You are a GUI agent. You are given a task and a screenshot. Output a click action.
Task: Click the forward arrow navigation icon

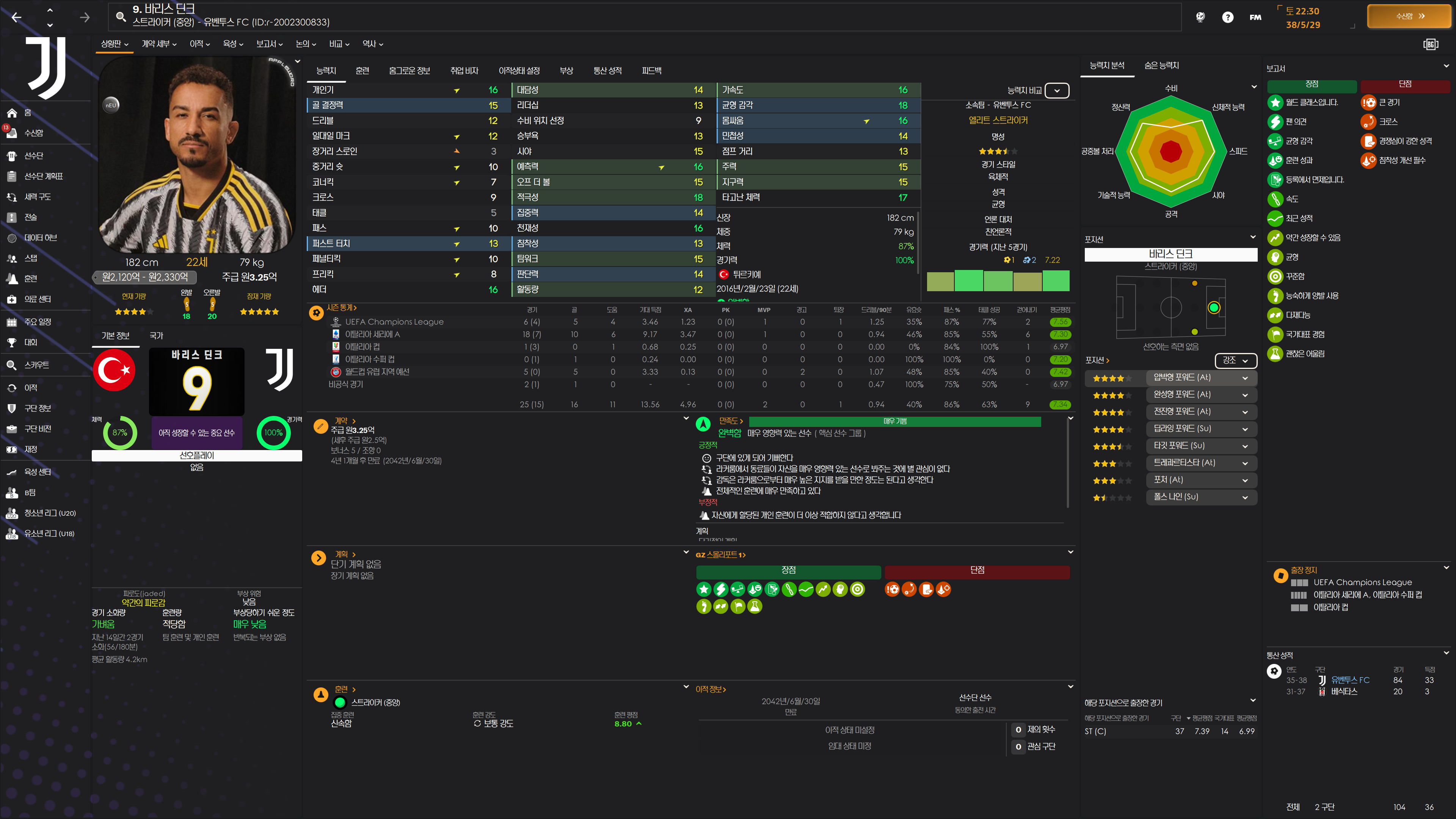point(85,17)
